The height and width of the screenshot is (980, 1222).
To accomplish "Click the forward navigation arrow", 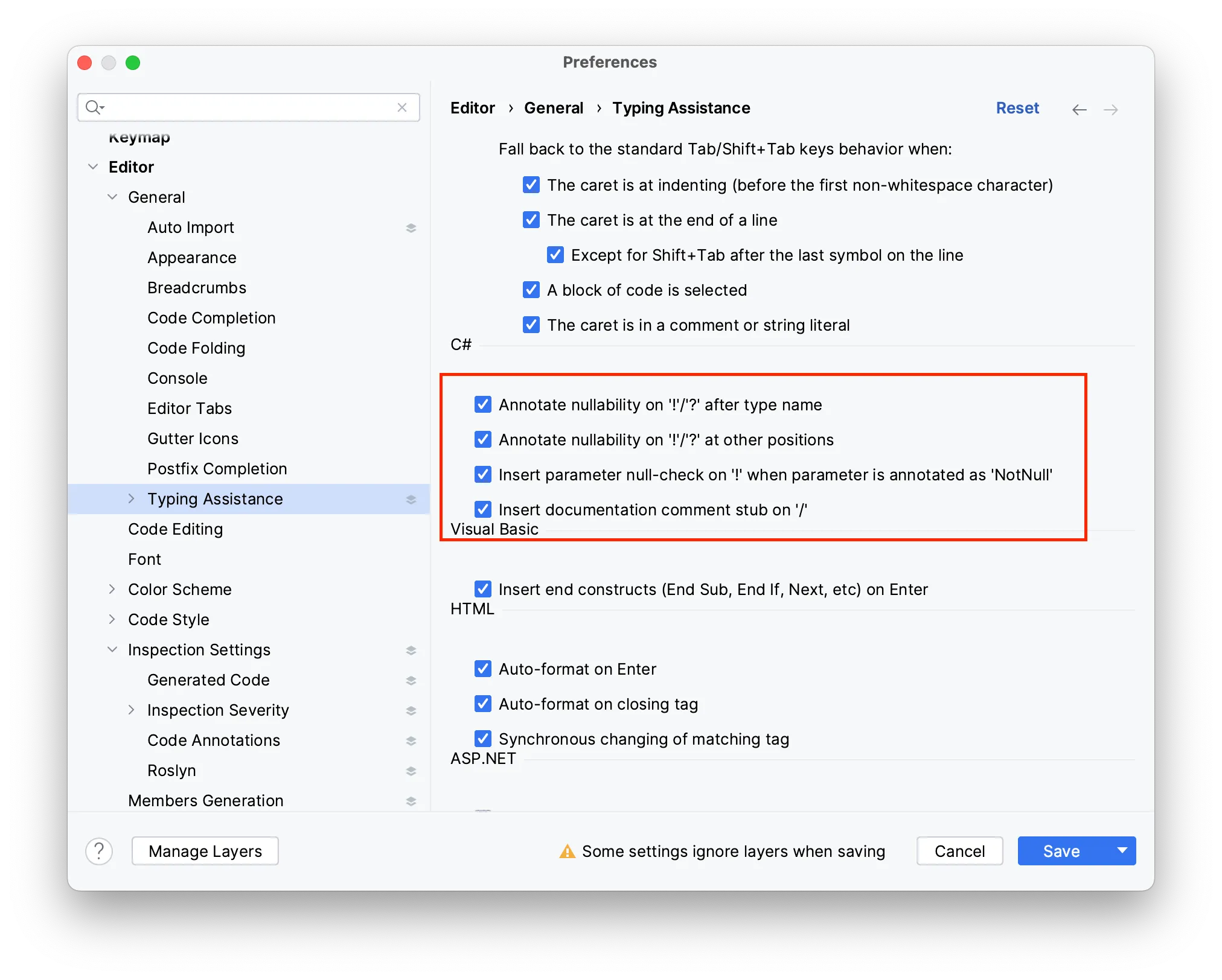I will (1111, 109).
